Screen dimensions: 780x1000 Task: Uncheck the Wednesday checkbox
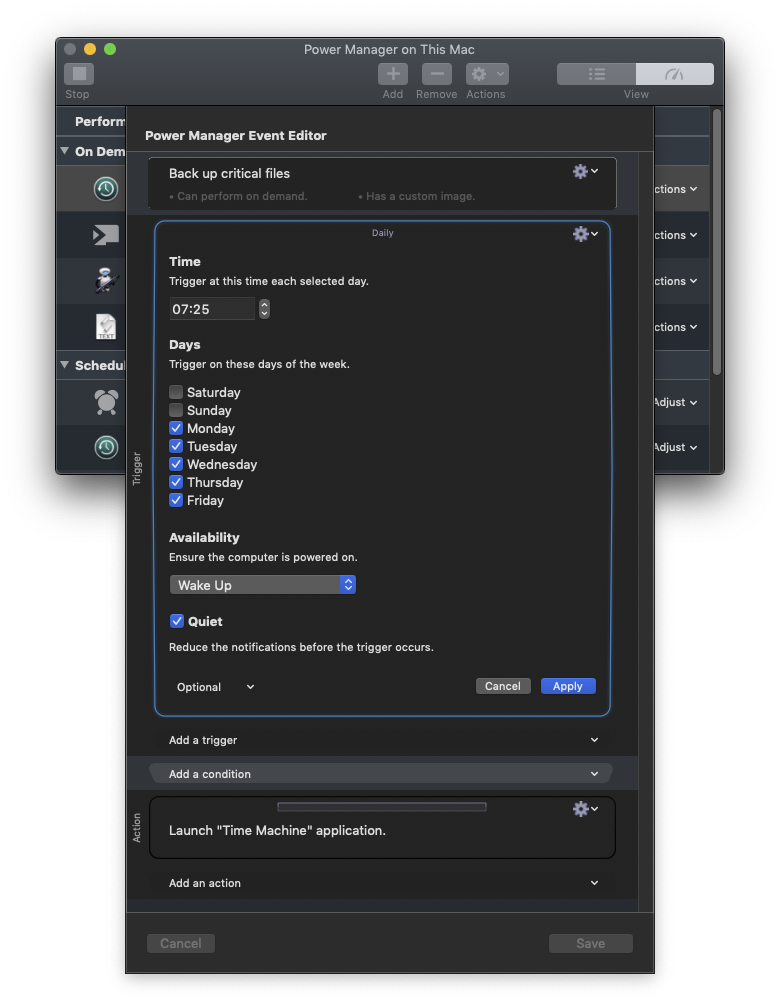click(x=176, y=464)
